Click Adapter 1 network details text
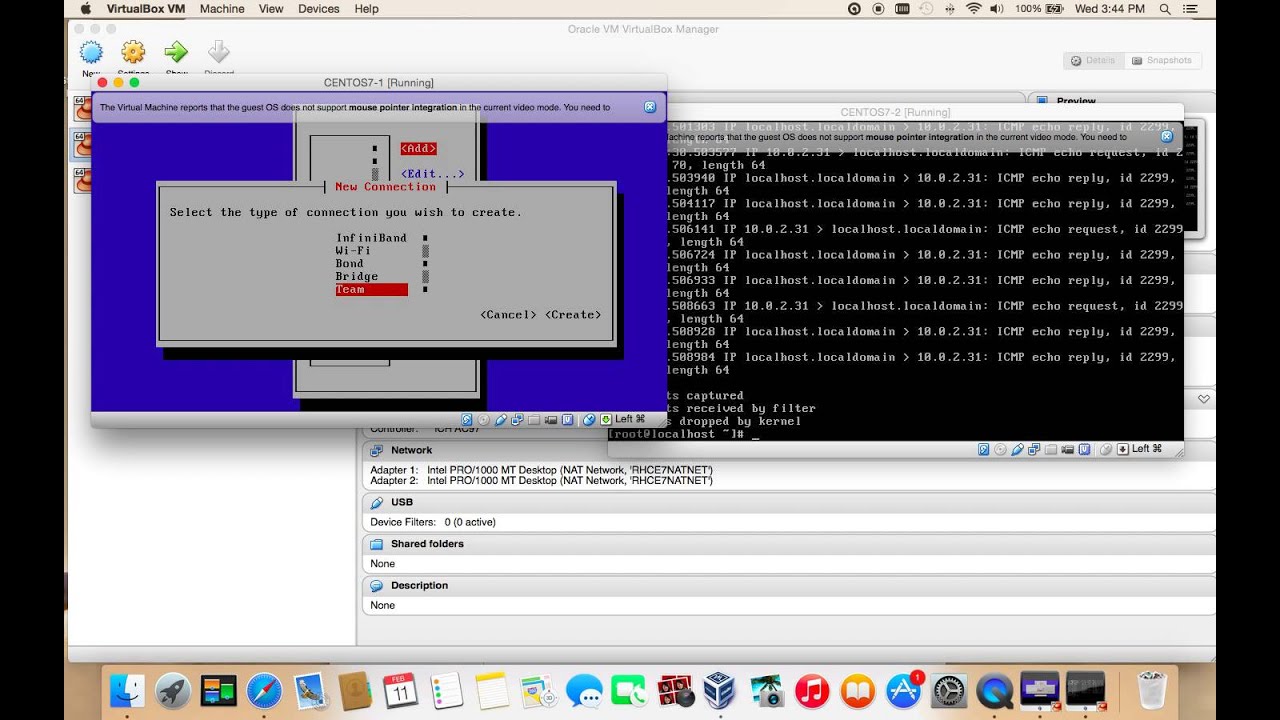This screenshot has height=720, width=1280. (x=541, y=470)
